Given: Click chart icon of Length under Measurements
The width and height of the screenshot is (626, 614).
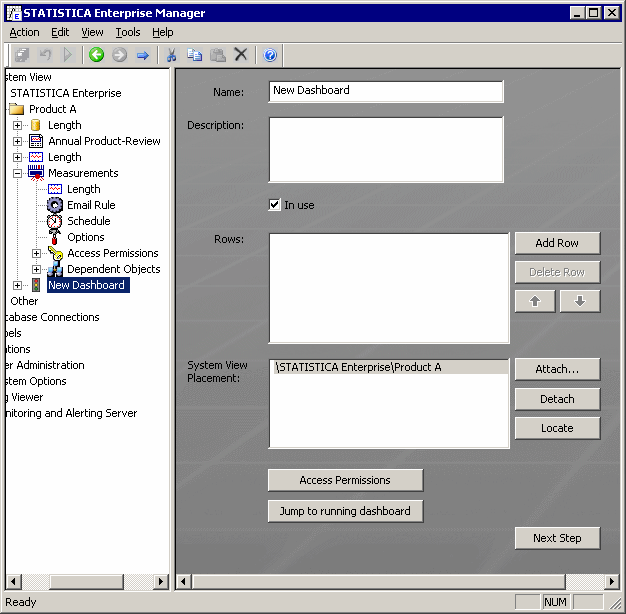Looking at the screenshot, I should pyautogui.click(x=55, y=189).
